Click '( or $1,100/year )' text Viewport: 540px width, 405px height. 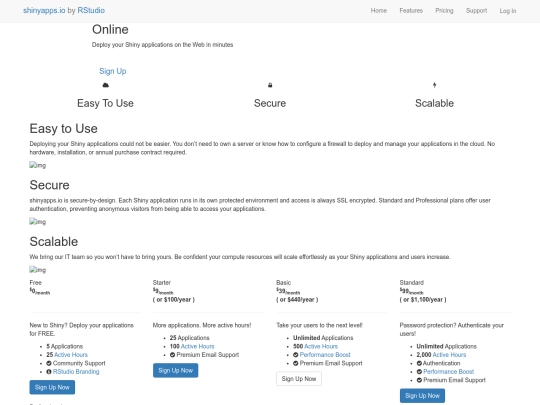[423, 300]
